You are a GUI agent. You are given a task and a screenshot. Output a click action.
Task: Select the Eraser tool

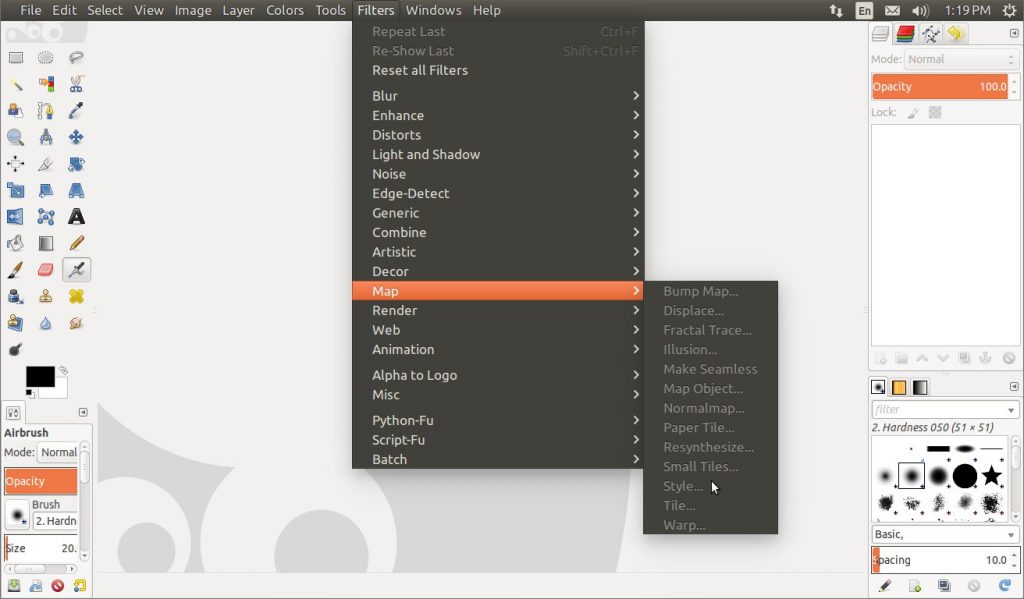(45, 268)
